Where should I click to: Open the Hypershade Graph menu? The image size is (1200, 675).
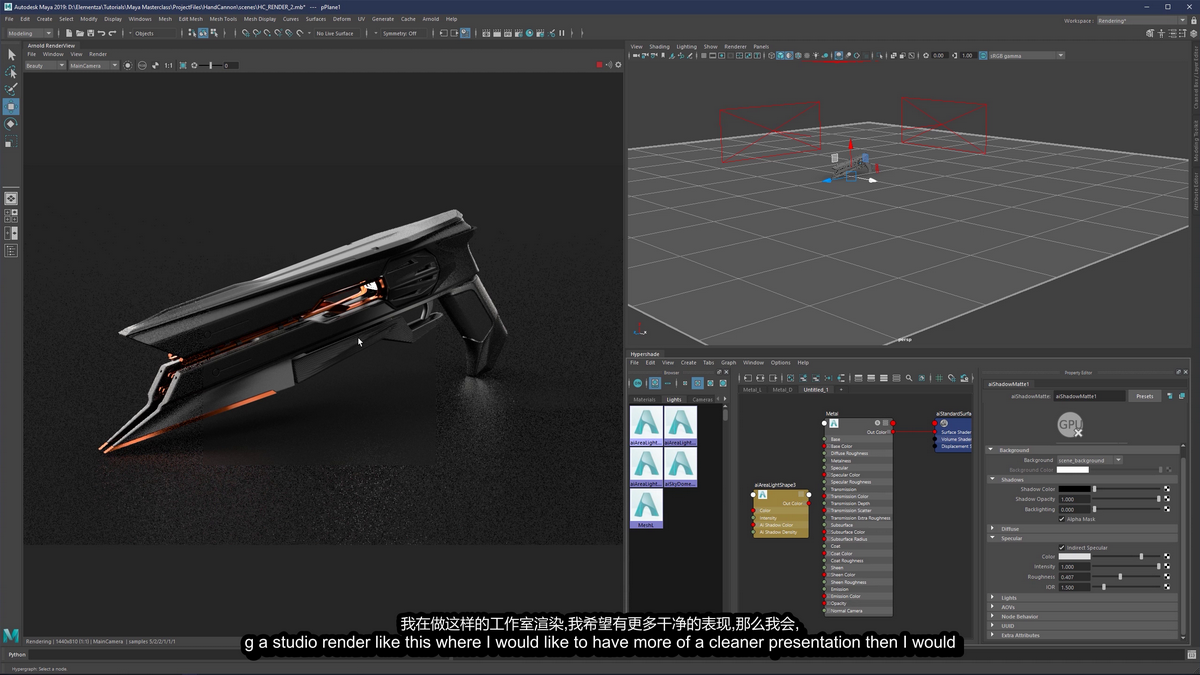728,363
